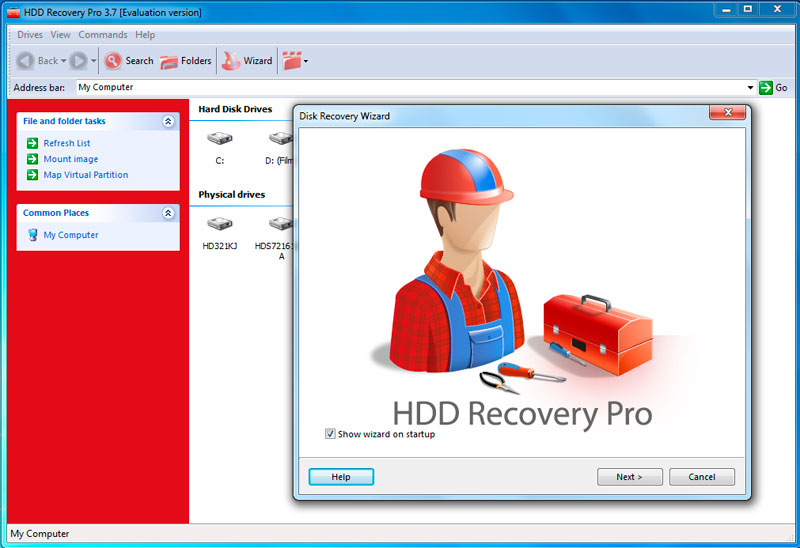
Task: Click into the Address bar field
Action: 411,87
